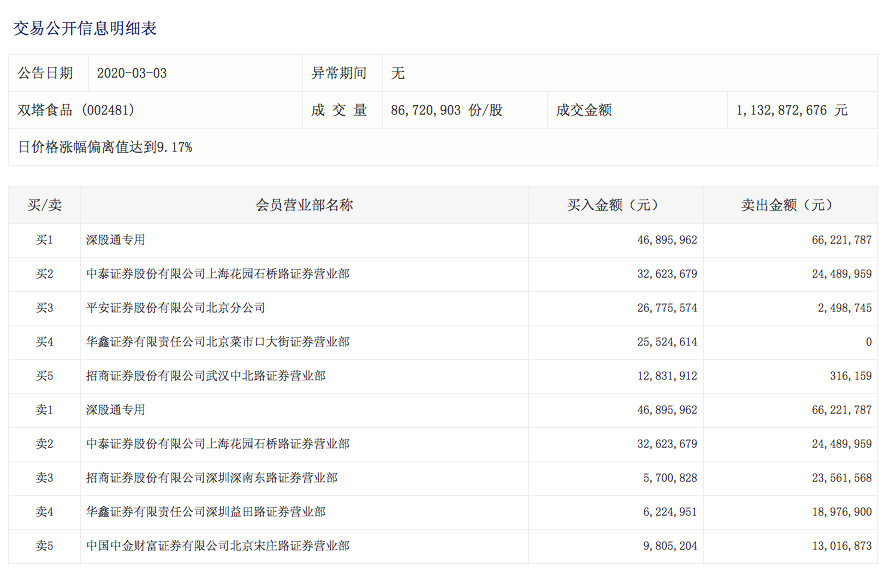The height and width of the screenshot is (572, 892).
Task: Select the 卖5 row label
Action: click(44, 546)
